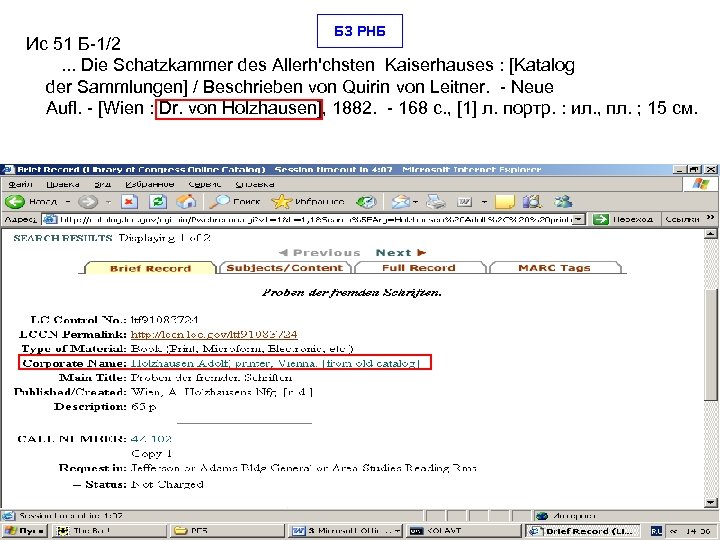Click the Mail envelope icon in the toolbar
Screen dimensions: 720x540
(x=400, y=201)
